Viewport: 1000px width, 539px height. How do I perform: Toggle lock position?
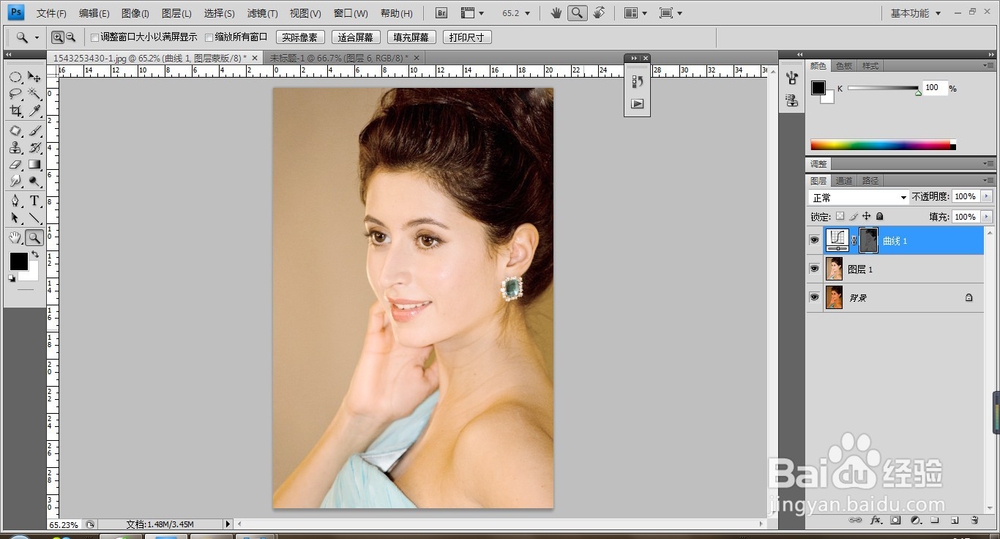pyautogui.click(x=866, y=216)
